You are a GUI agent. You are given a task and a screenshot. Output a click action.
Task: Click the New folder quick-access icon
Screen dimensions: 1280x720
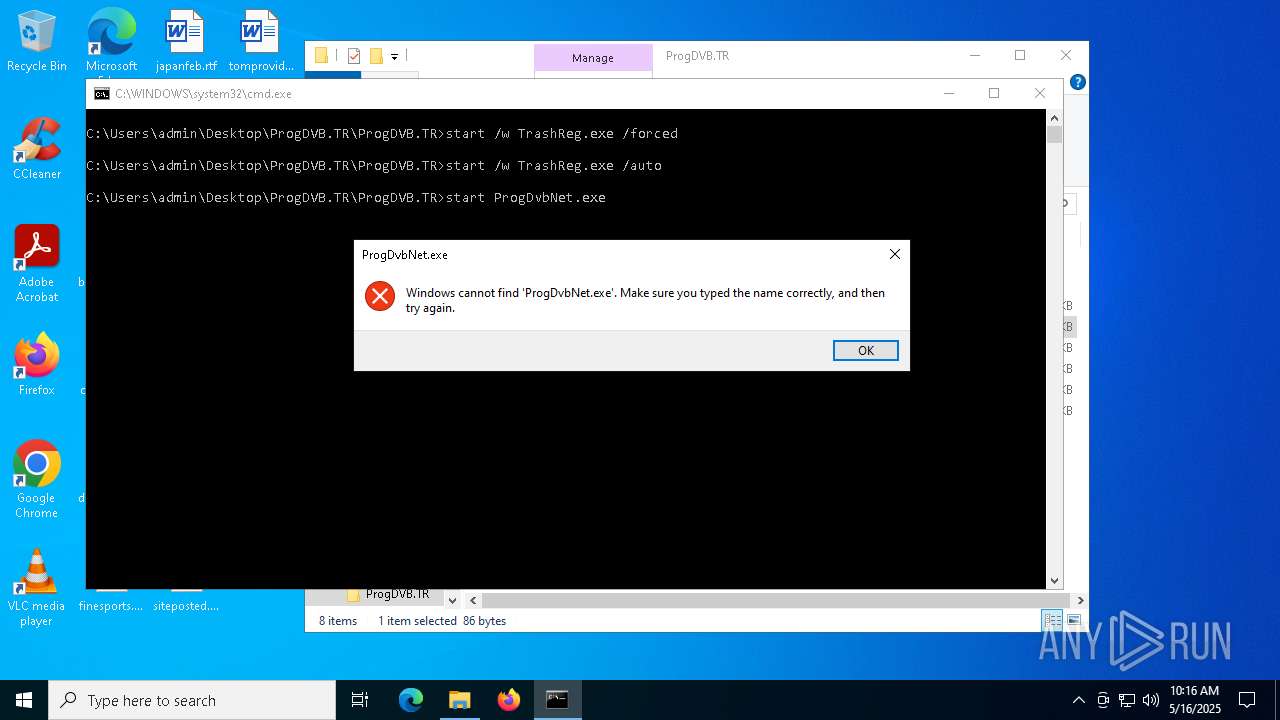click(x=376, y=56)
